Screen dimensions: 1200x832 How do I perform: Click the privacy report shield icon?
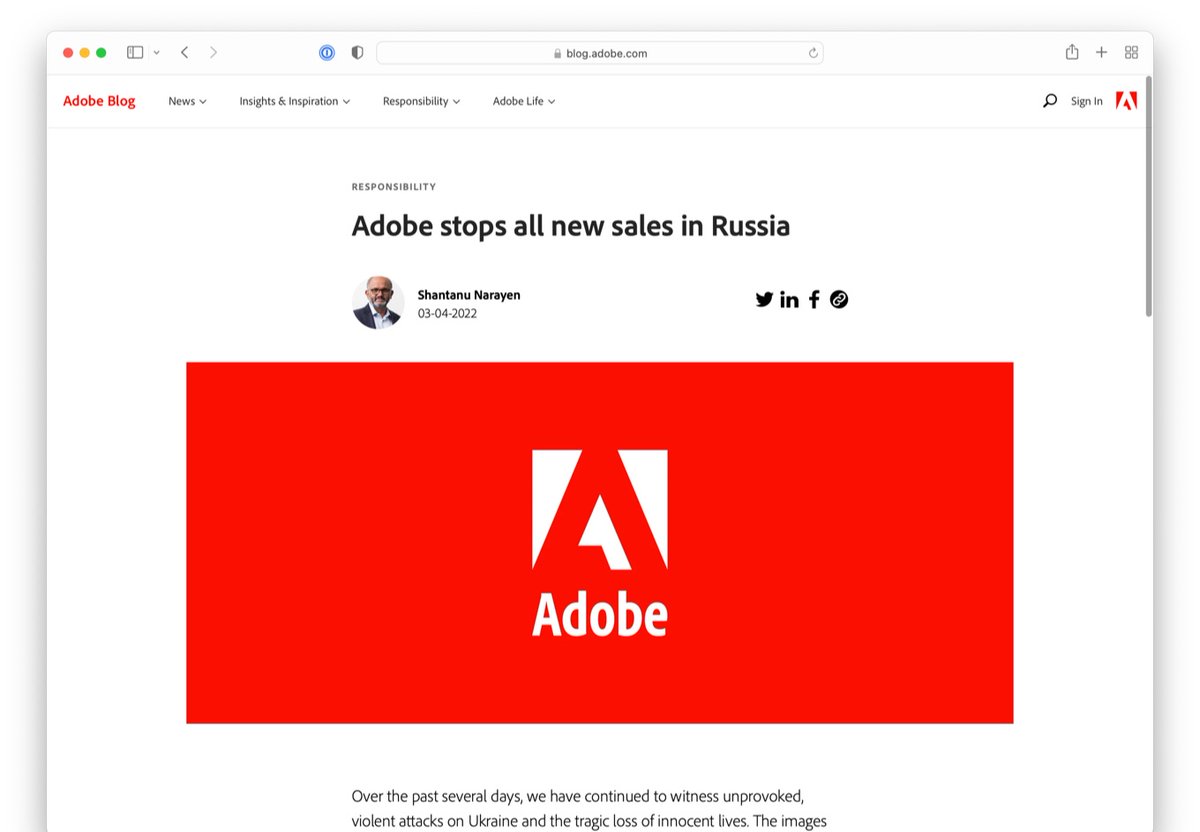[x=357, y=53]
